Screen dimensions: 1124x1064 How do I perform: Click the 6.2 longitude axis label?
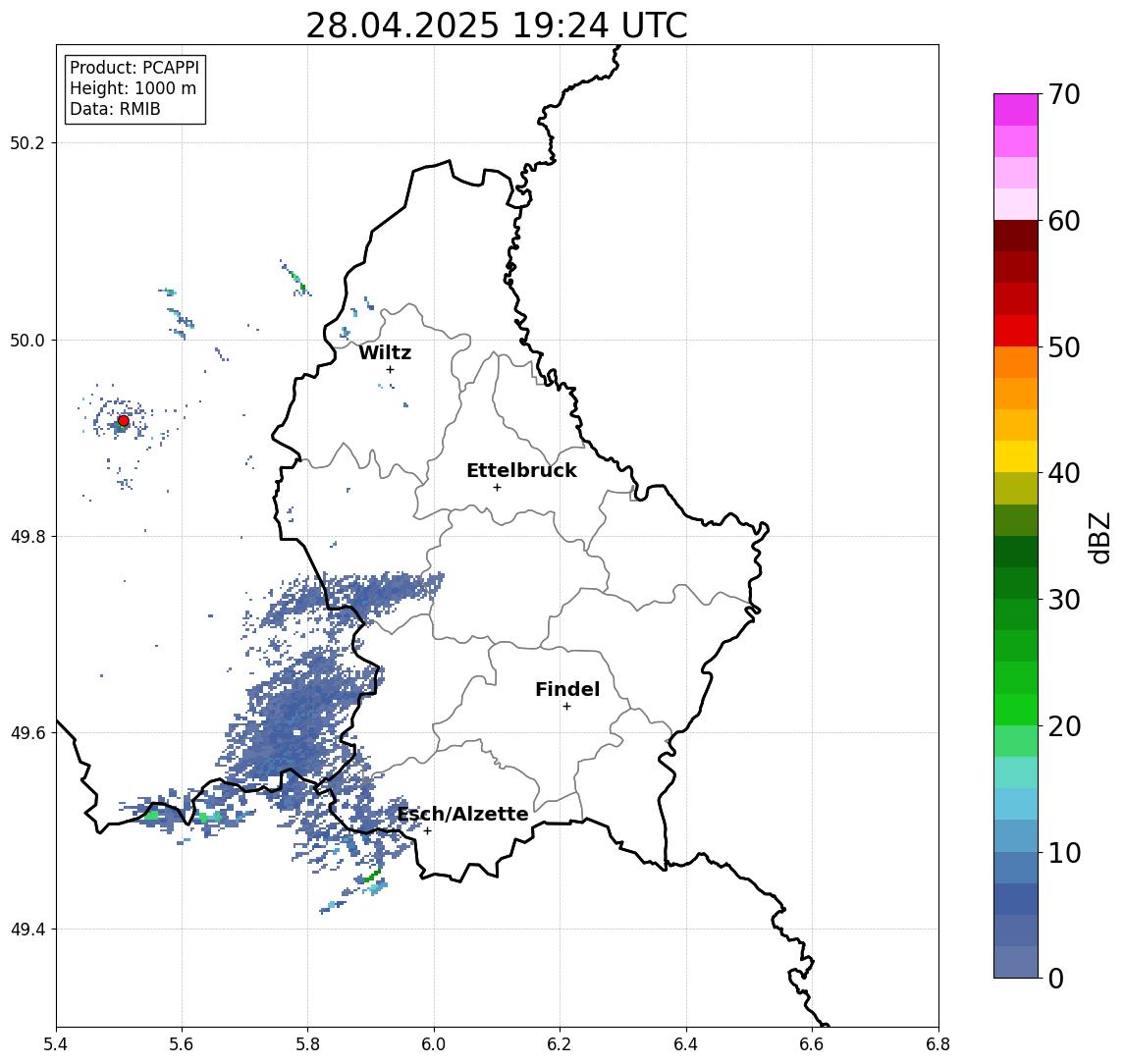(x=560, y=1044)
